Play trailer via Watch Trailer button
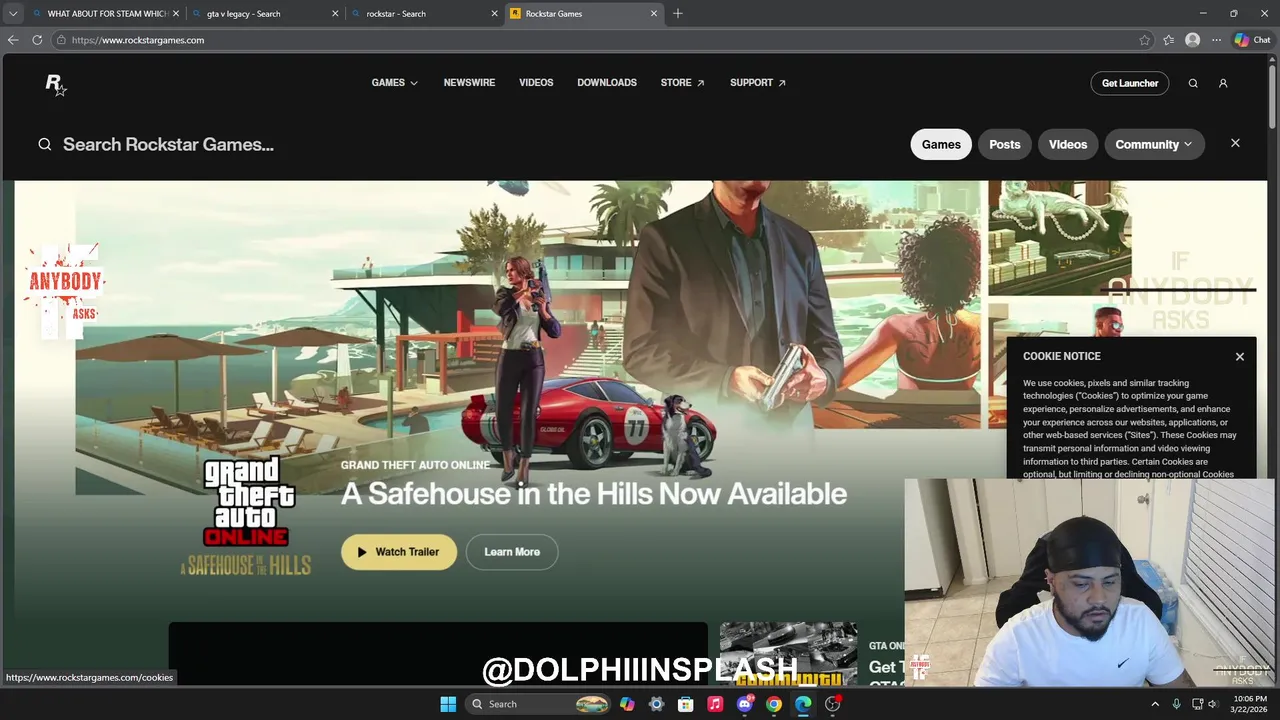1280x720 pixels. (x=399, y=552)
